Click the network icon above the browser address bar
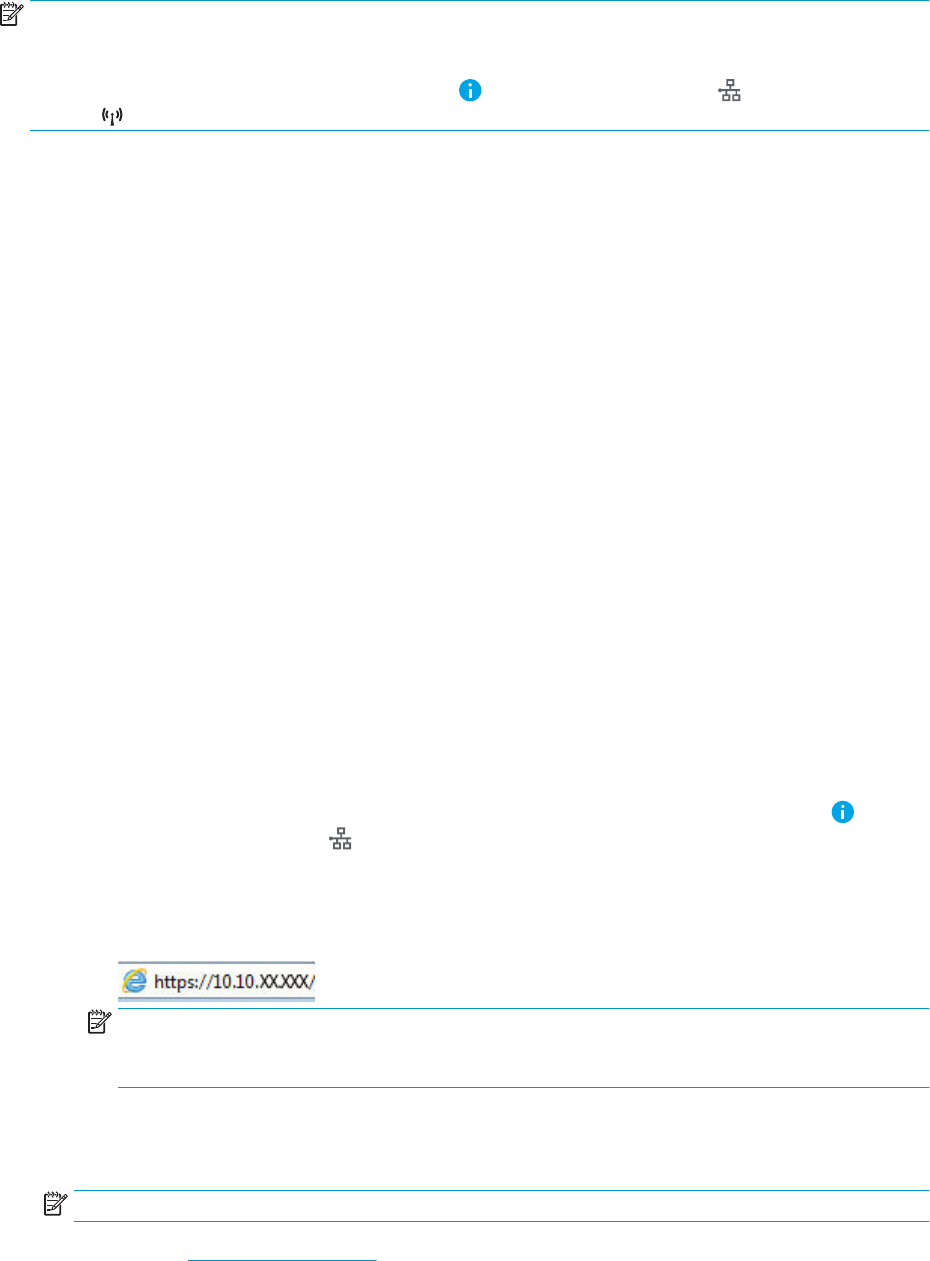 tap(341, 841)
